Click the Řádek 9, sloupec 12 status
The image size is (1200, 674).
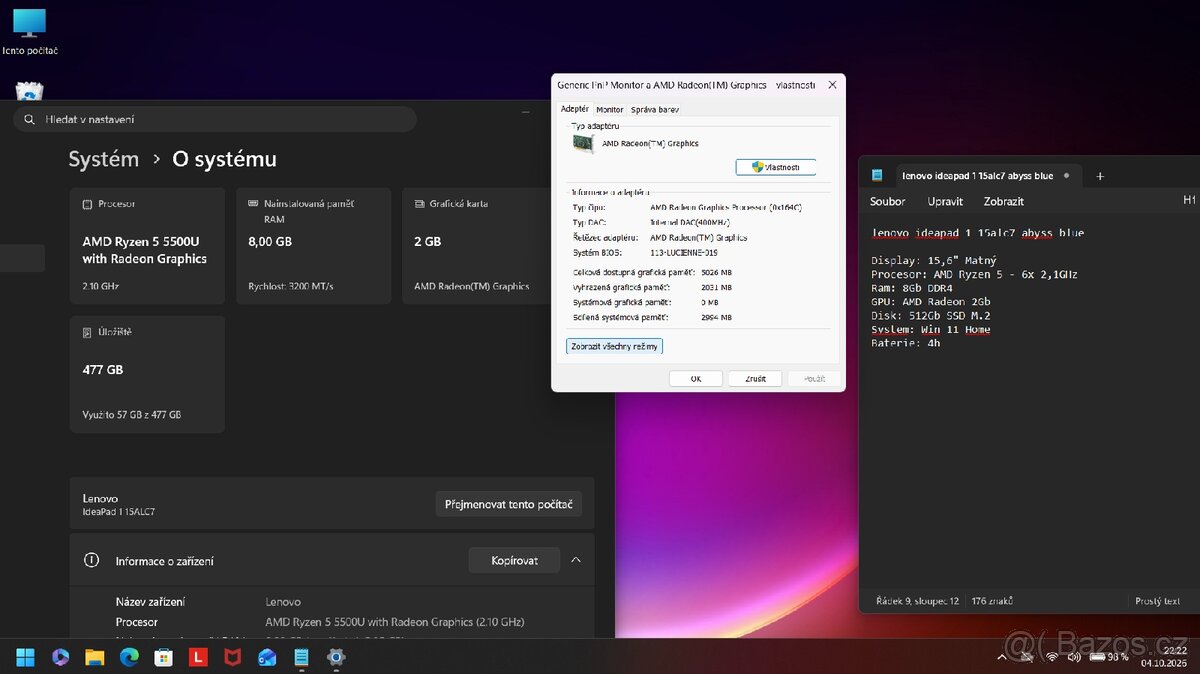[x=917, y=601]
